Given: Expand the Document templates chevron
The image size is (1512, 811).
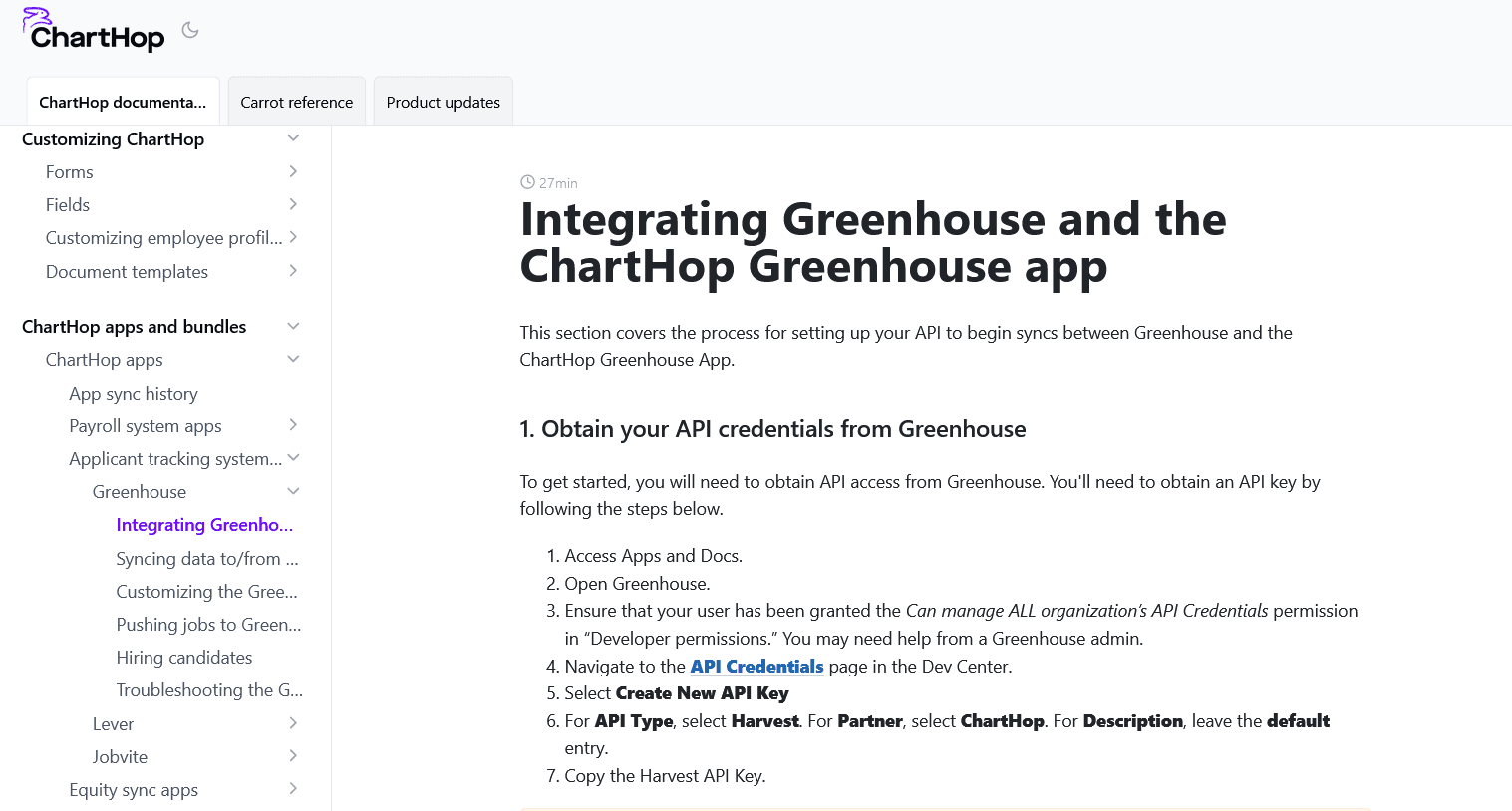Looking at the screenshot, I should click(293, 271).
